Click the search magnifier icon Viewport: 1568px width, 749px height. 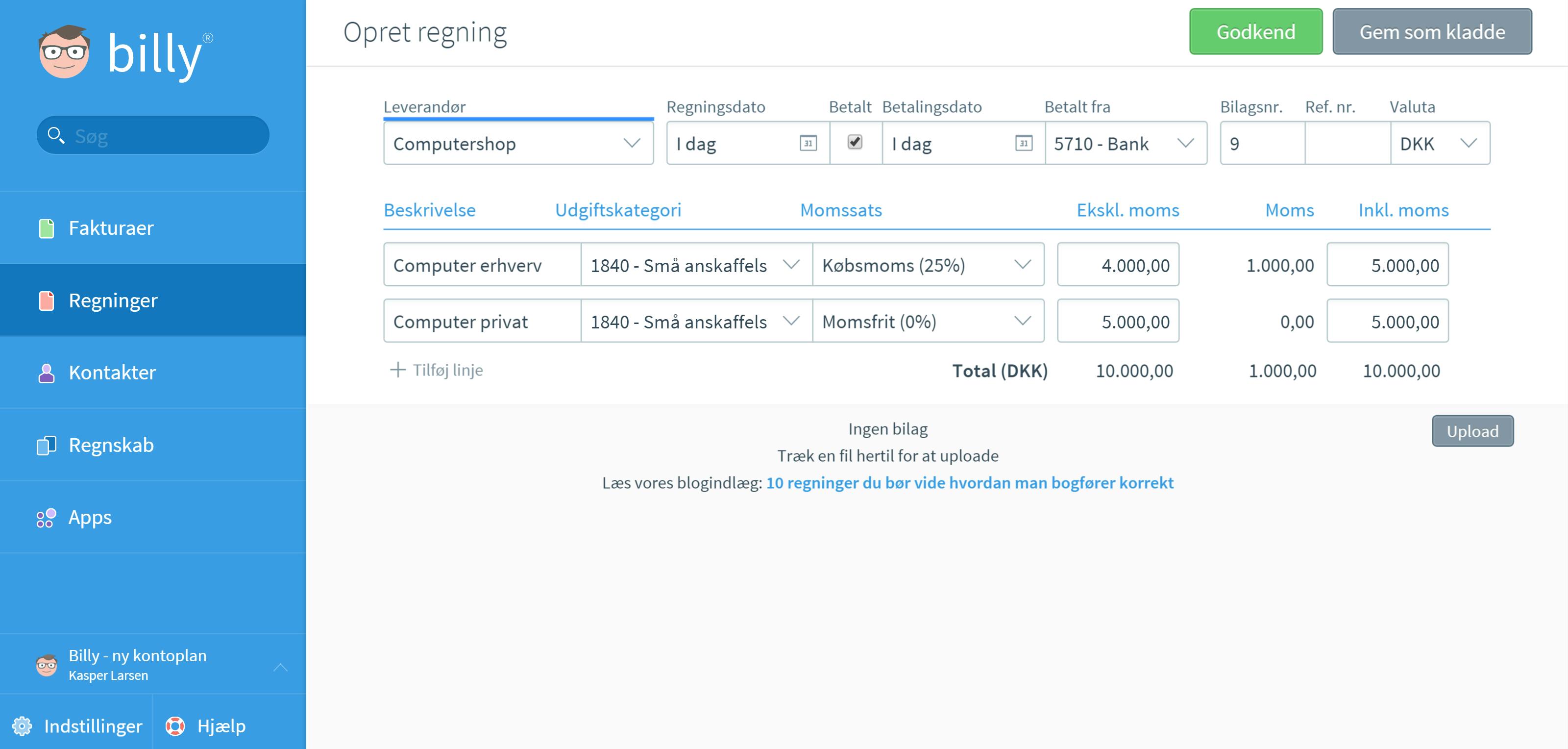coord(56,135)
